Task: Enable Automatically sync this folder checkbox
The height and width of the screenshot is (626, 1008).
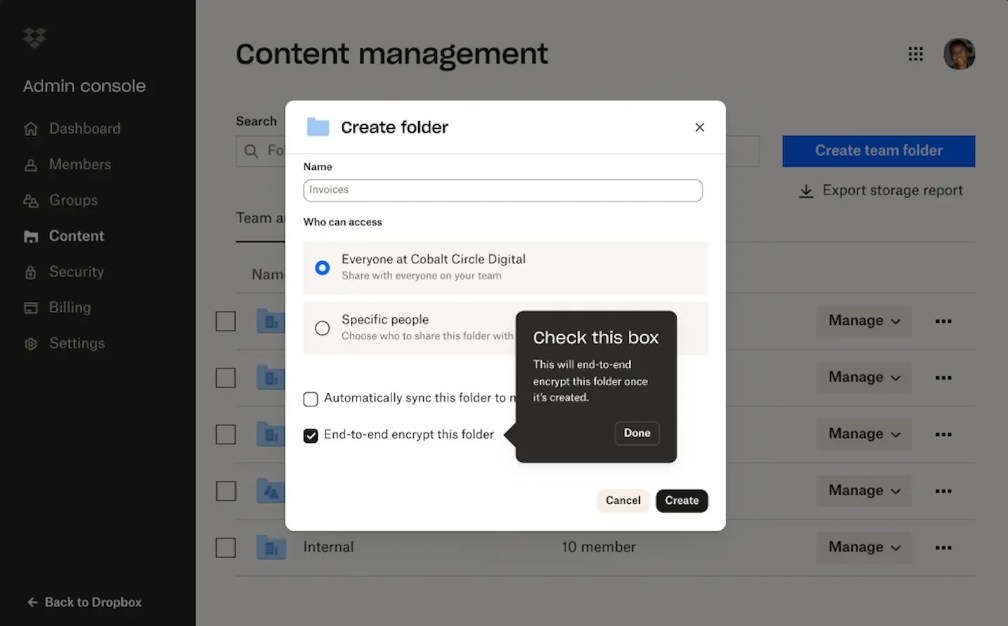Action: tap(311, 399)
